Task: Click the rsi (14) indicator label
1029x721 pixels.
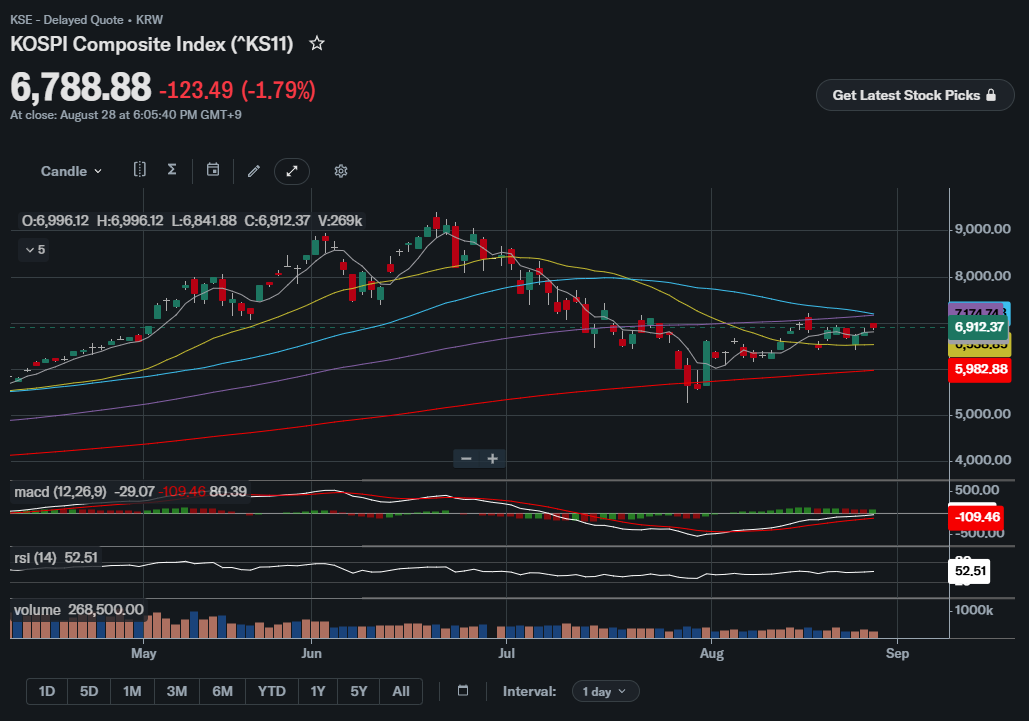Action: pyautogui.click(x=35, y=558)
